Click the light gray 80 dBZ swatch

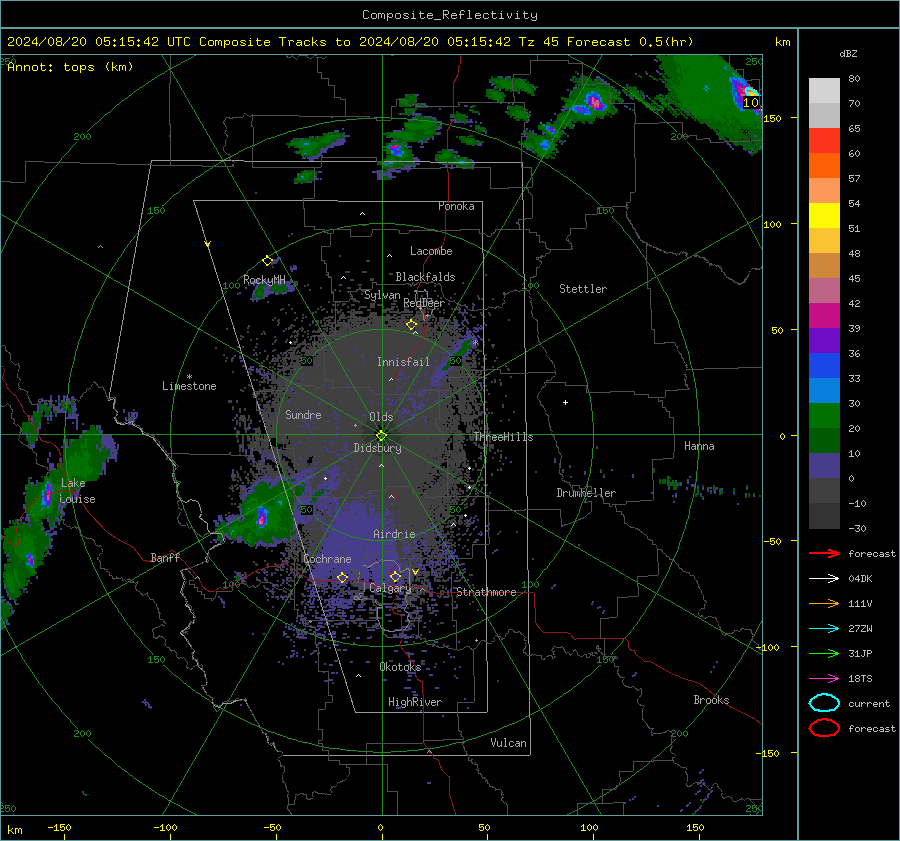tap(824, 91)
